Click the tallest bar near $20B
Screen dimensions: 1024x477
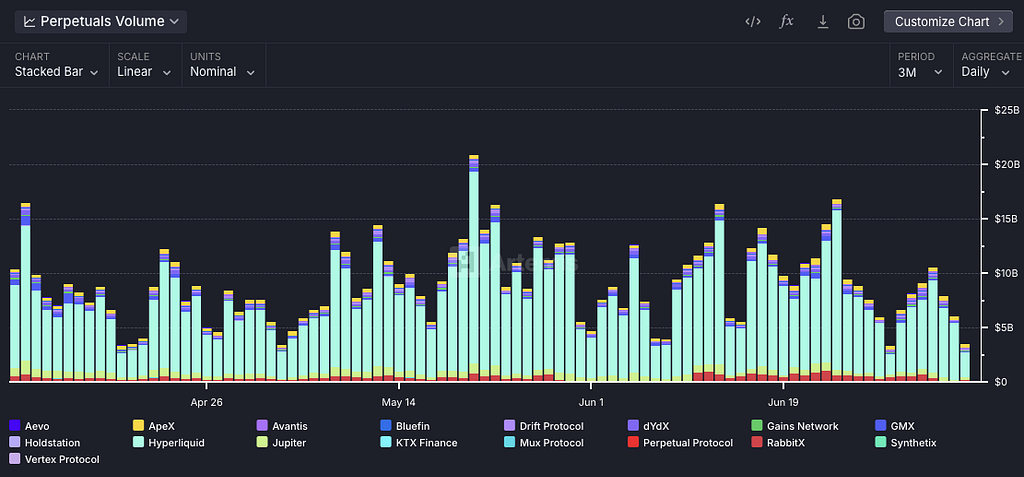click(474, 268)
